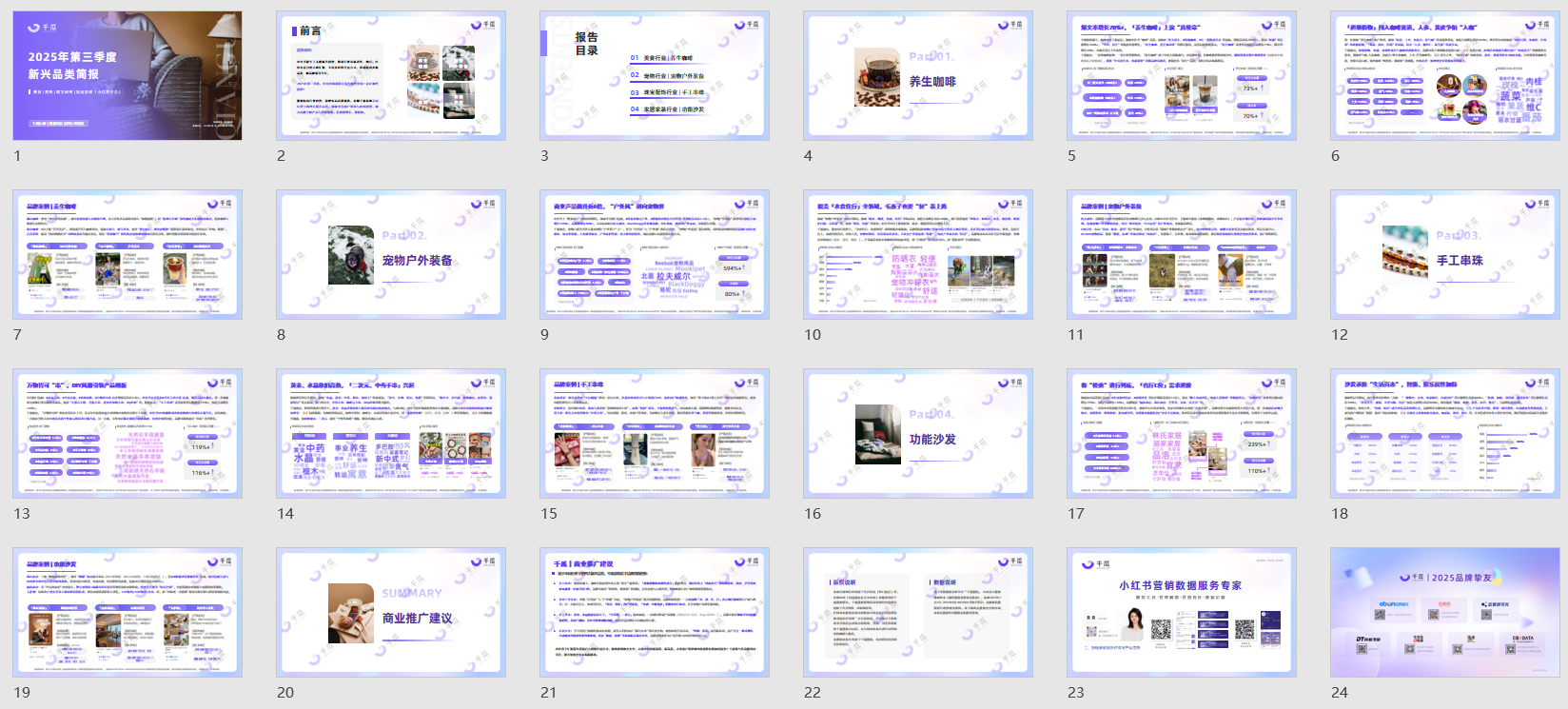1568x709 pixels.
Task: Choose slide 7 thumbnail
Action: (127, 255)
